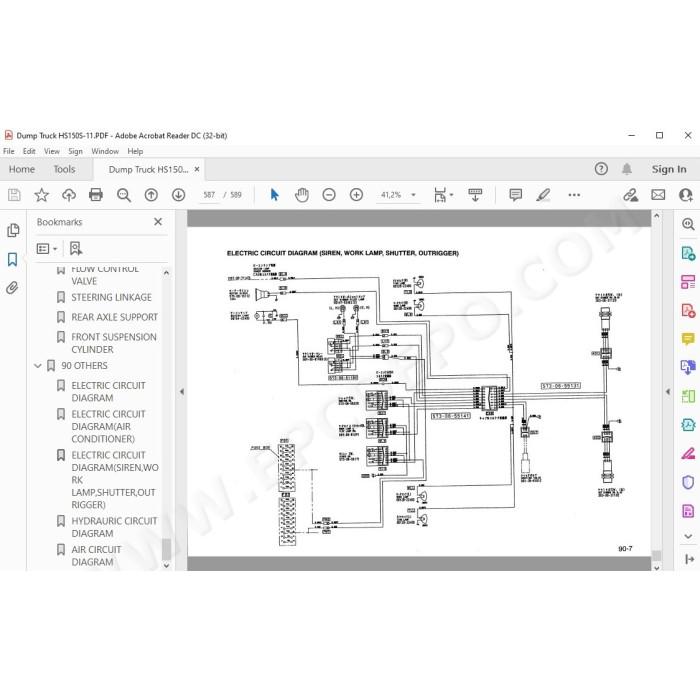
Task: Open fit page options tool
Action: [443, 195]
